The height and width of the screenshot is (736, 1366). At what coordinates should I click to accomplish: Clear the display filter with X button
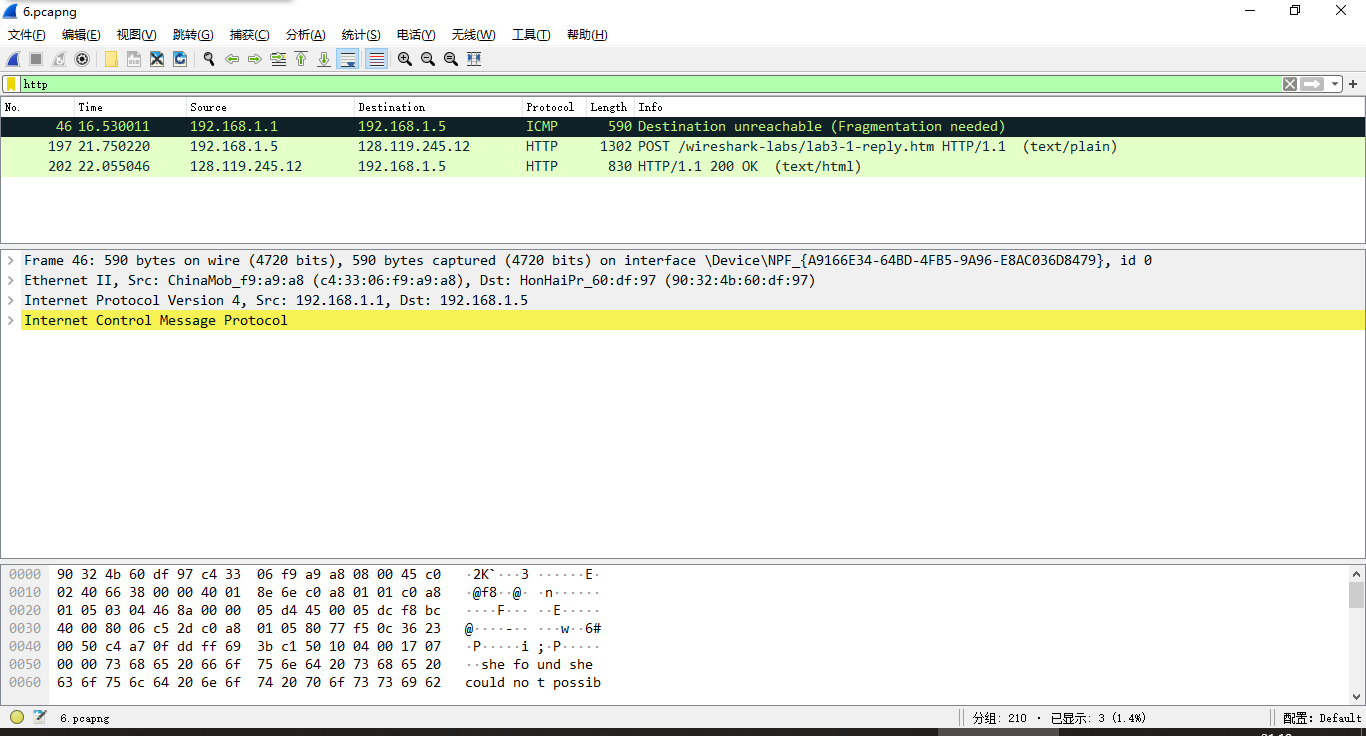(x=1290, y=84)
